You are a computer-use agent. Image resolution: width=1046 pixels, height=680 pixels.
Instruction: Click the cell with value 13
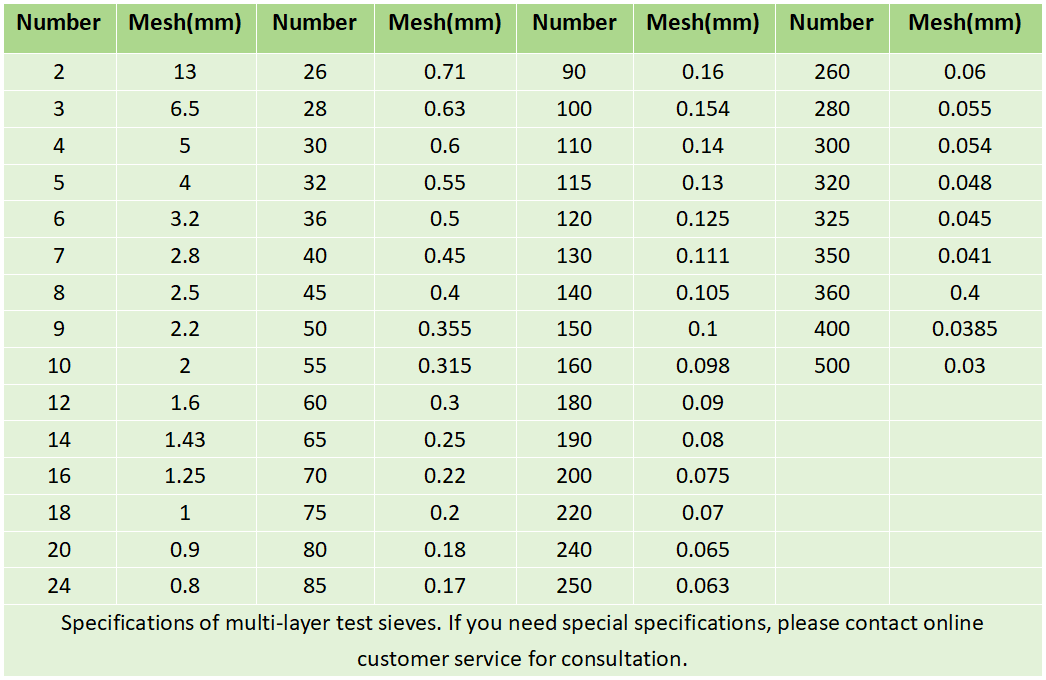click(x=185, y=72)
